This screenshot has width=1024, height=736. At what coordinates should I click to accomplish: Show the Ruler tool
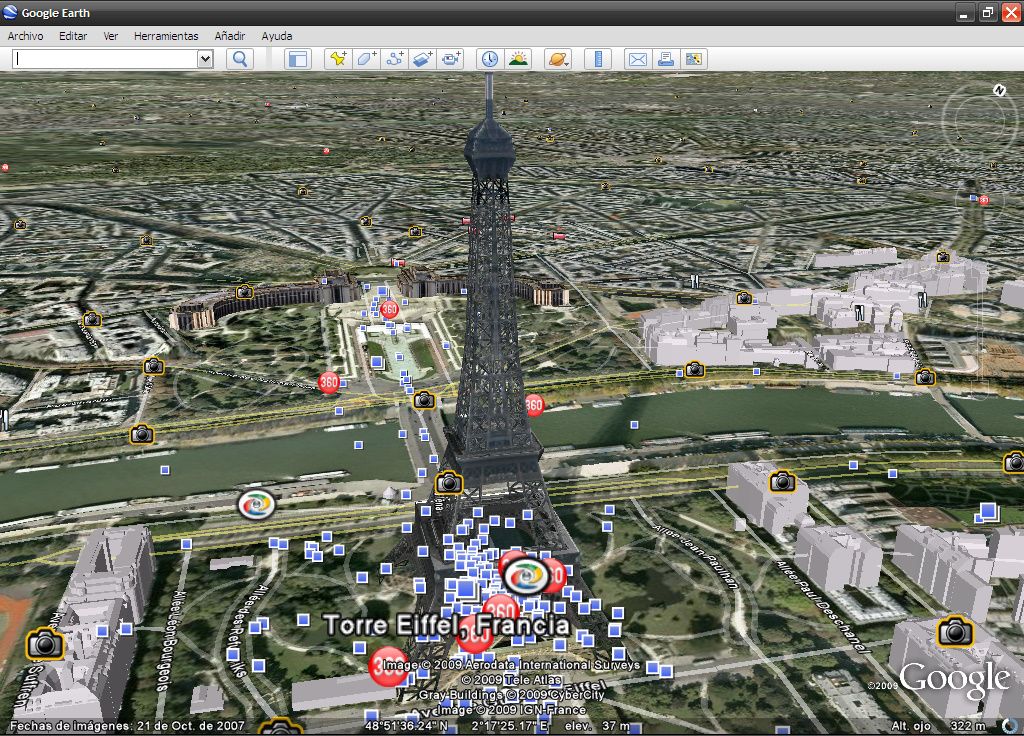[x=598, y=59]
